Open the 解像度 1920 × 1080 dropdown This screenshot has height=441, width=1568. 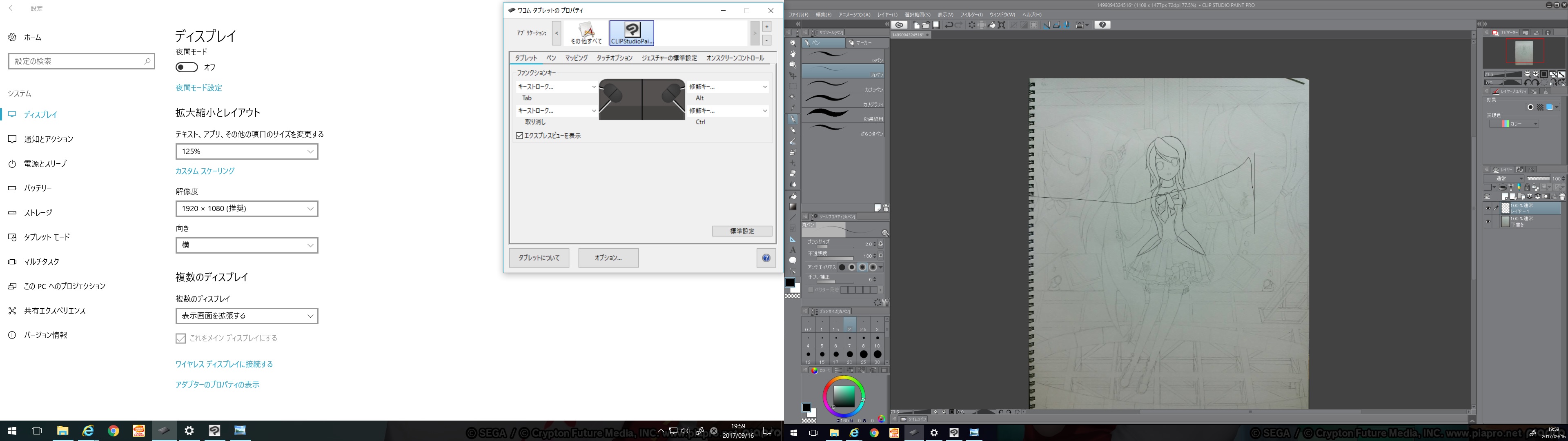pyautogui.click(x=247, y=208)
